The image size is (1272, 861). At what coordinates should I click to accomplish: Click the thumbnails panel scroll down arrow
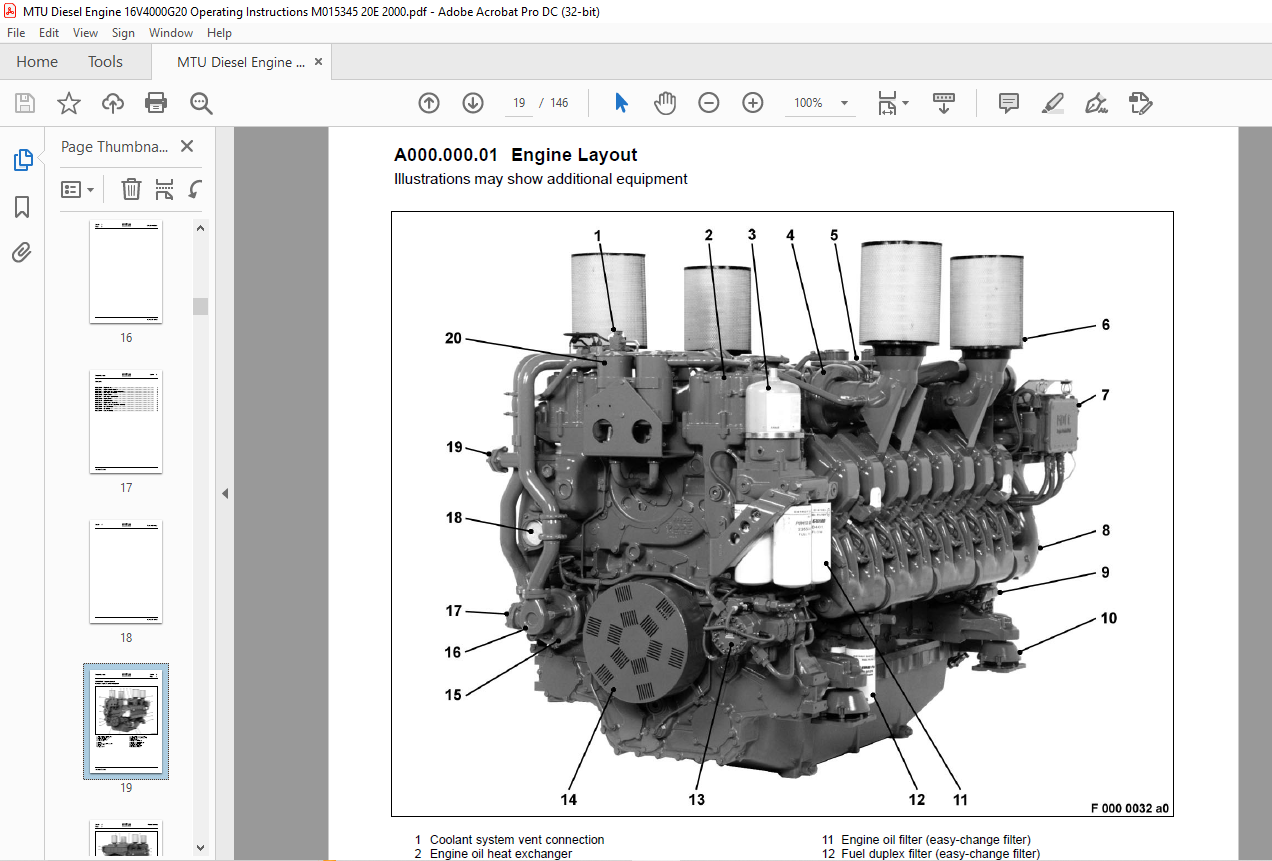coord(201,847)
